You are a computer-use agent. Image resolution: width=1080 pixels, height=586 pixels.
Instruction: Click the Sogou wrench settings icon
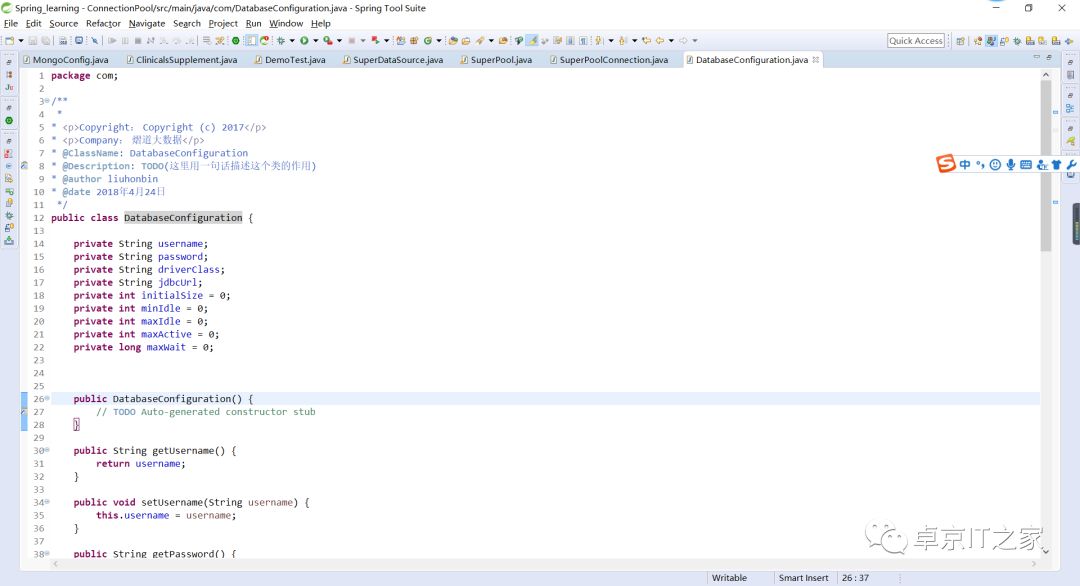pyautogui.click(x=1071, y=165)
